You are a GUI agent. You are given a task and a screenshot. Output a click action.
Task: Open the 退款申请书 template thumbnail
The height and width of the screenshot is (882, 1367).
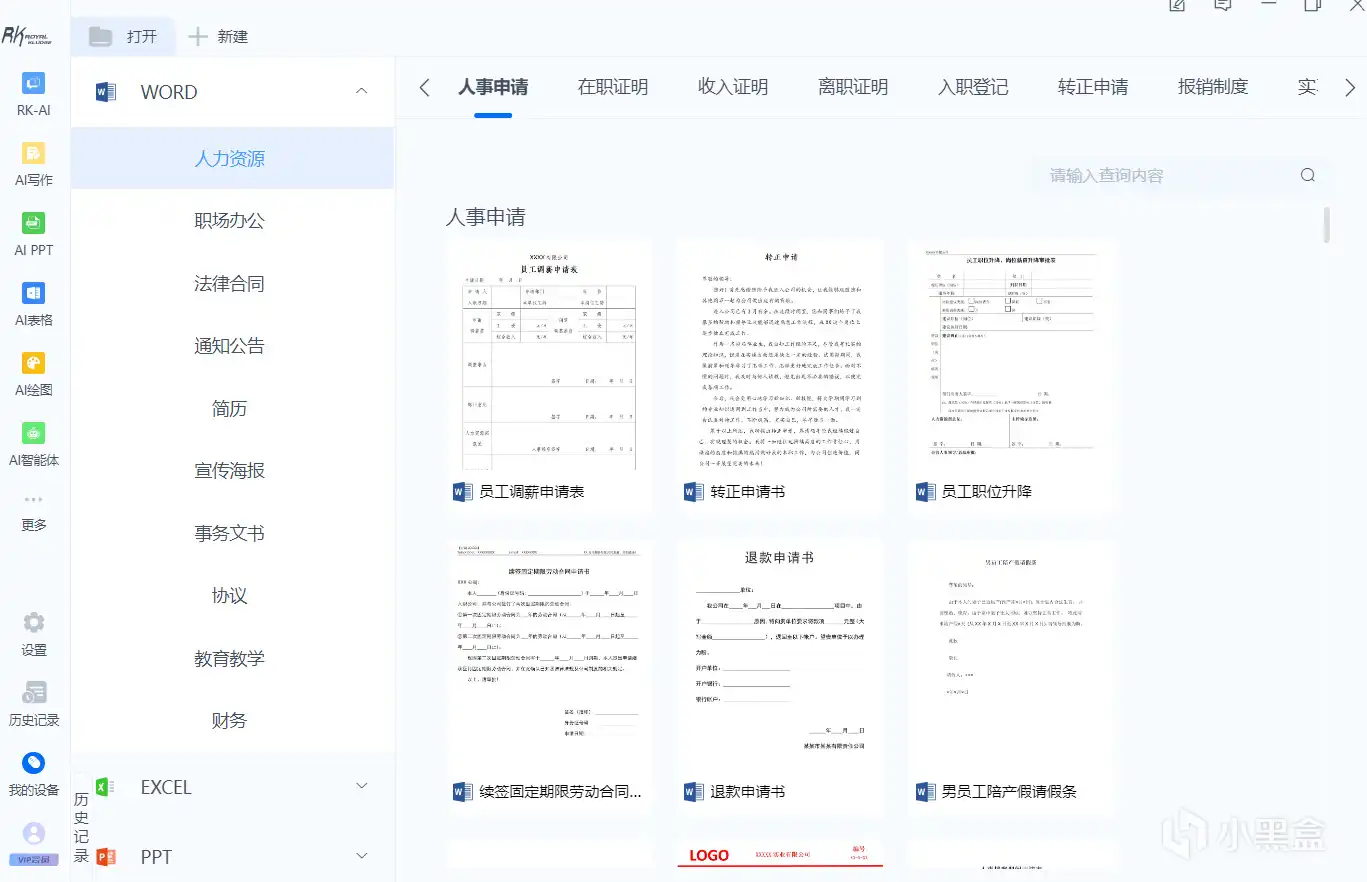point(780,657)
